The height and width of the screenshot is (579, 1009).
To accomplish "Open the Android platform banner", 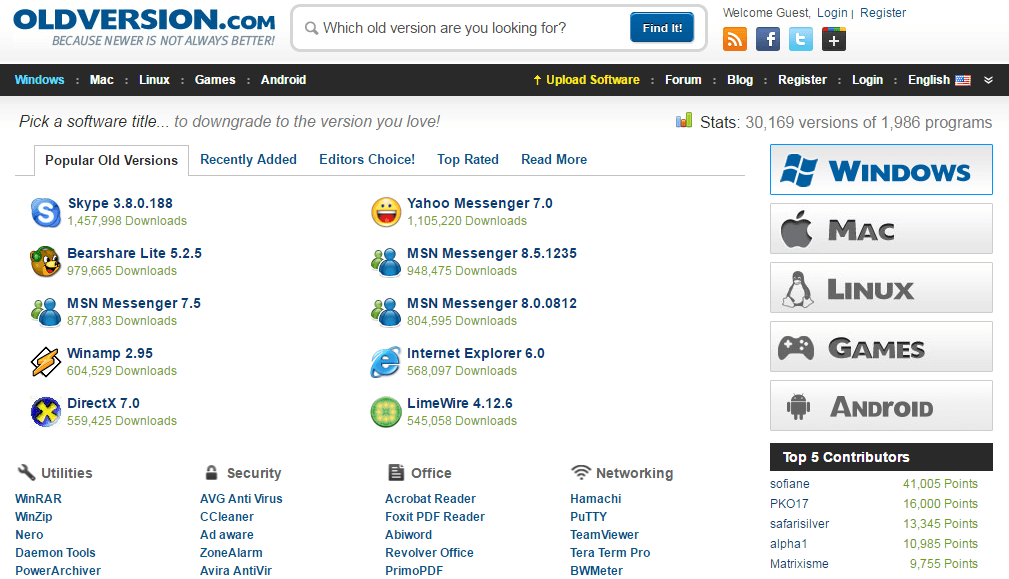I will point(882,405).
